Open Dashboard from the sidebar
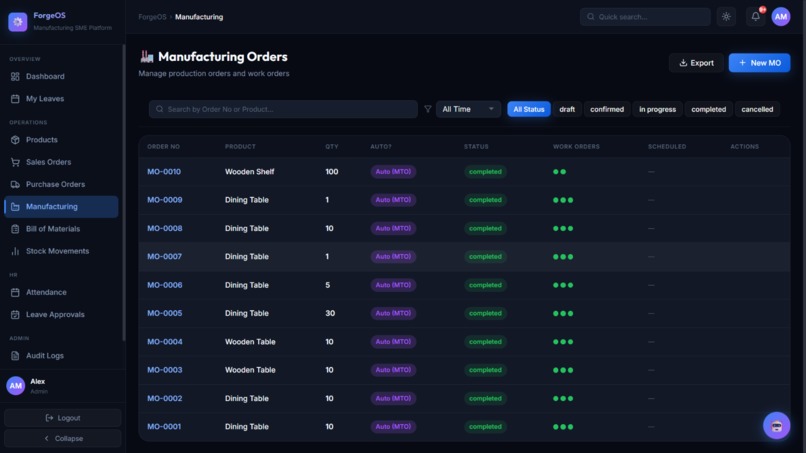Screen dimensions: 806x453 coord(61,76)
